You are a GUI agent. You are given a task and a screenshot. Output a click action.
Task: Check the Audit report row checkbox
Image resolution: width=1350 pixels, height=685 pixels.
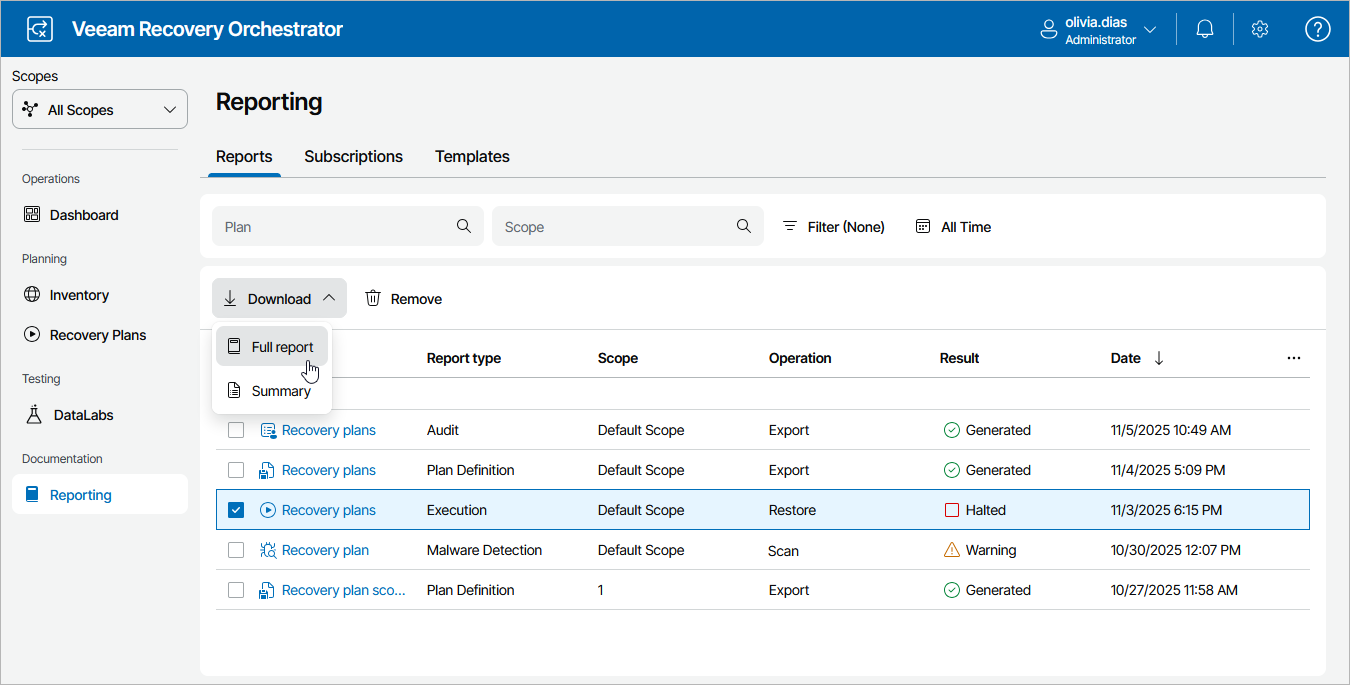pos(236,430)
